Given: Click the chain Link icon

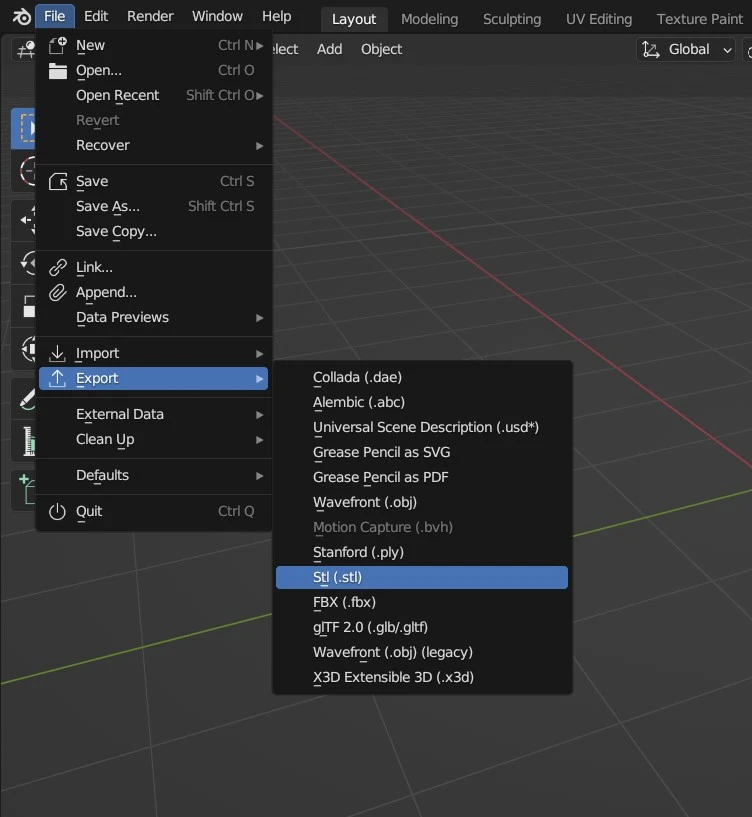Looking at the screenshot, I should 57,267.
